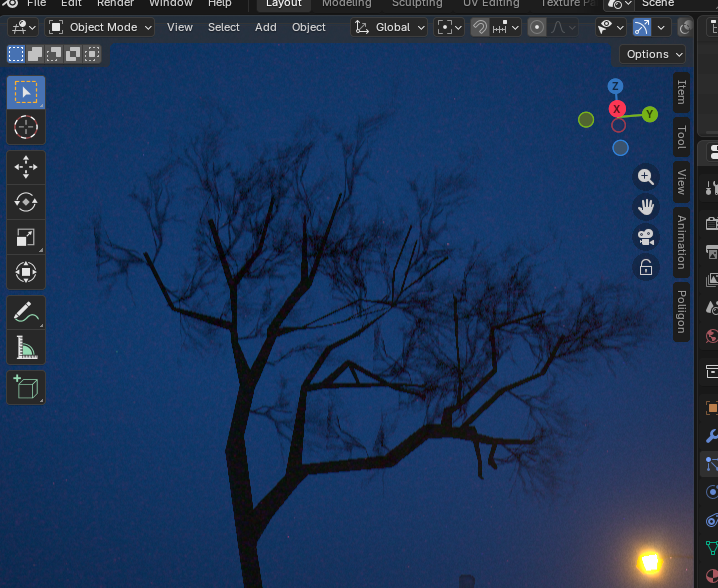The height and width of the screenshot is (588, 718).
Task: Open the Object properties orange square tab
Action: point(711,408)
